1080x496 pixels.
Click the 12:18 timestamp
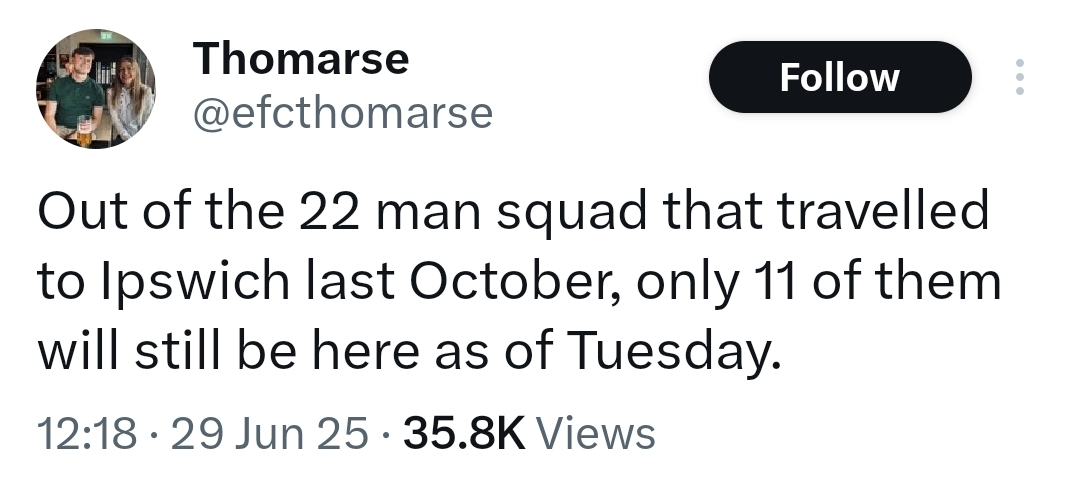84,434
